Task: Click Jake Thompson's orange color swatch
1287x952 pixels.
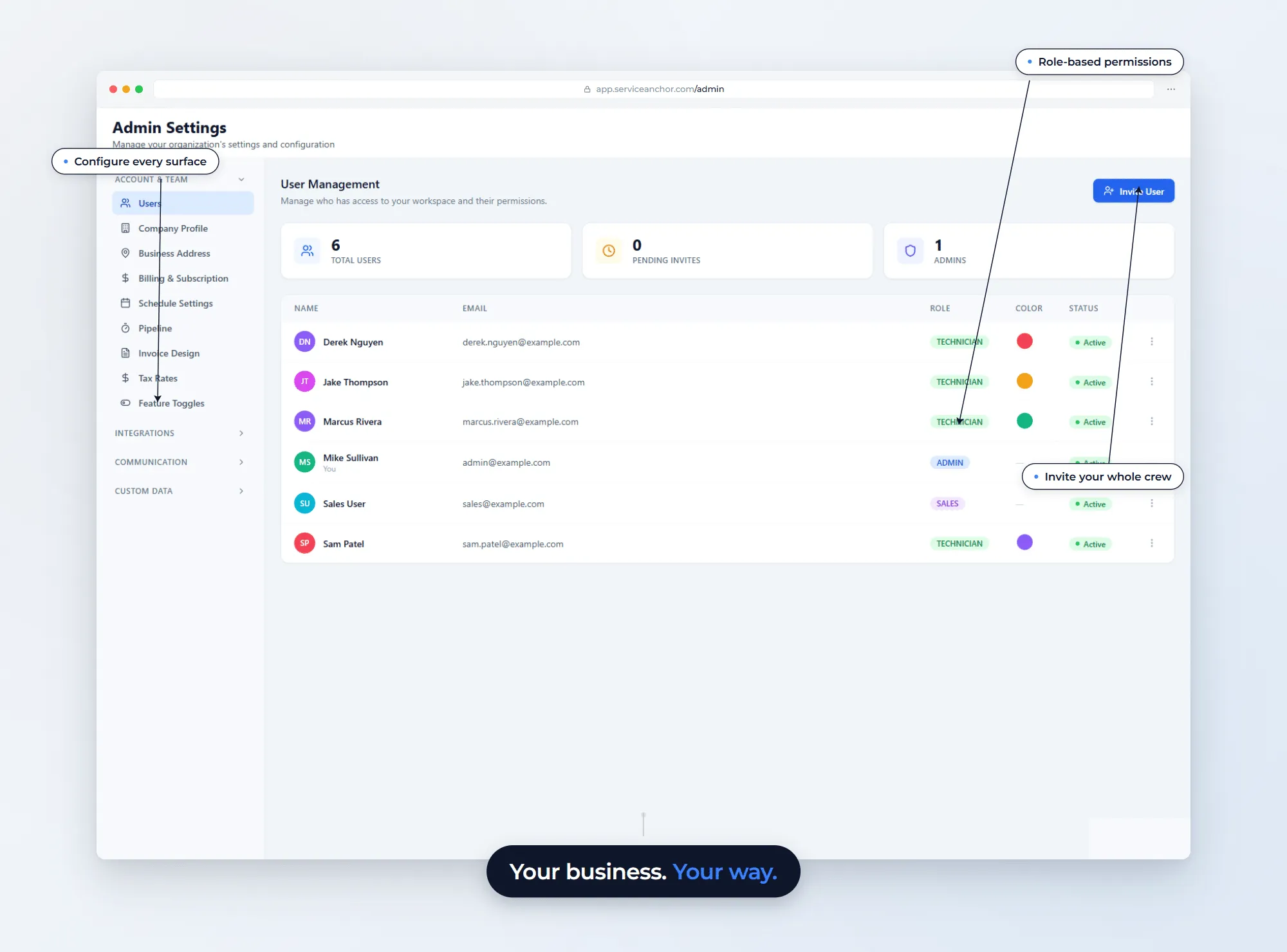Action: pos(1024,381)
